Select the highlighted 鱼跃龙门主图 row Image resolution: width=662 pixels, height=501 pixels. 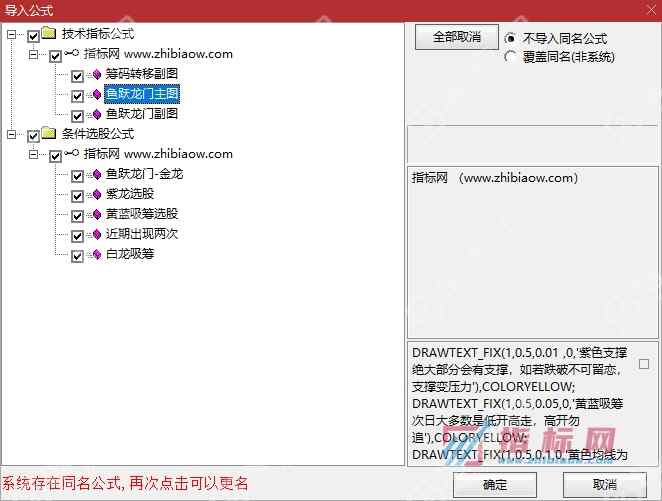142,94
